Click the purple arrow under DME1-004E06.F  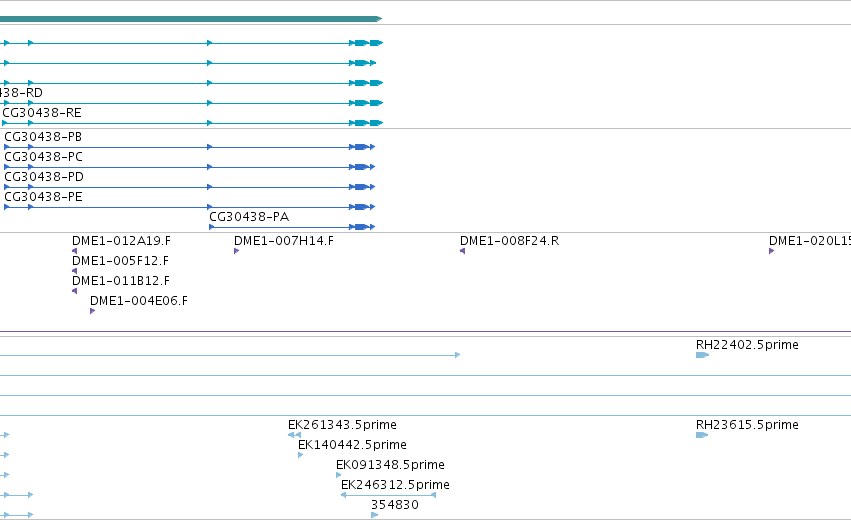pos(92,311)
